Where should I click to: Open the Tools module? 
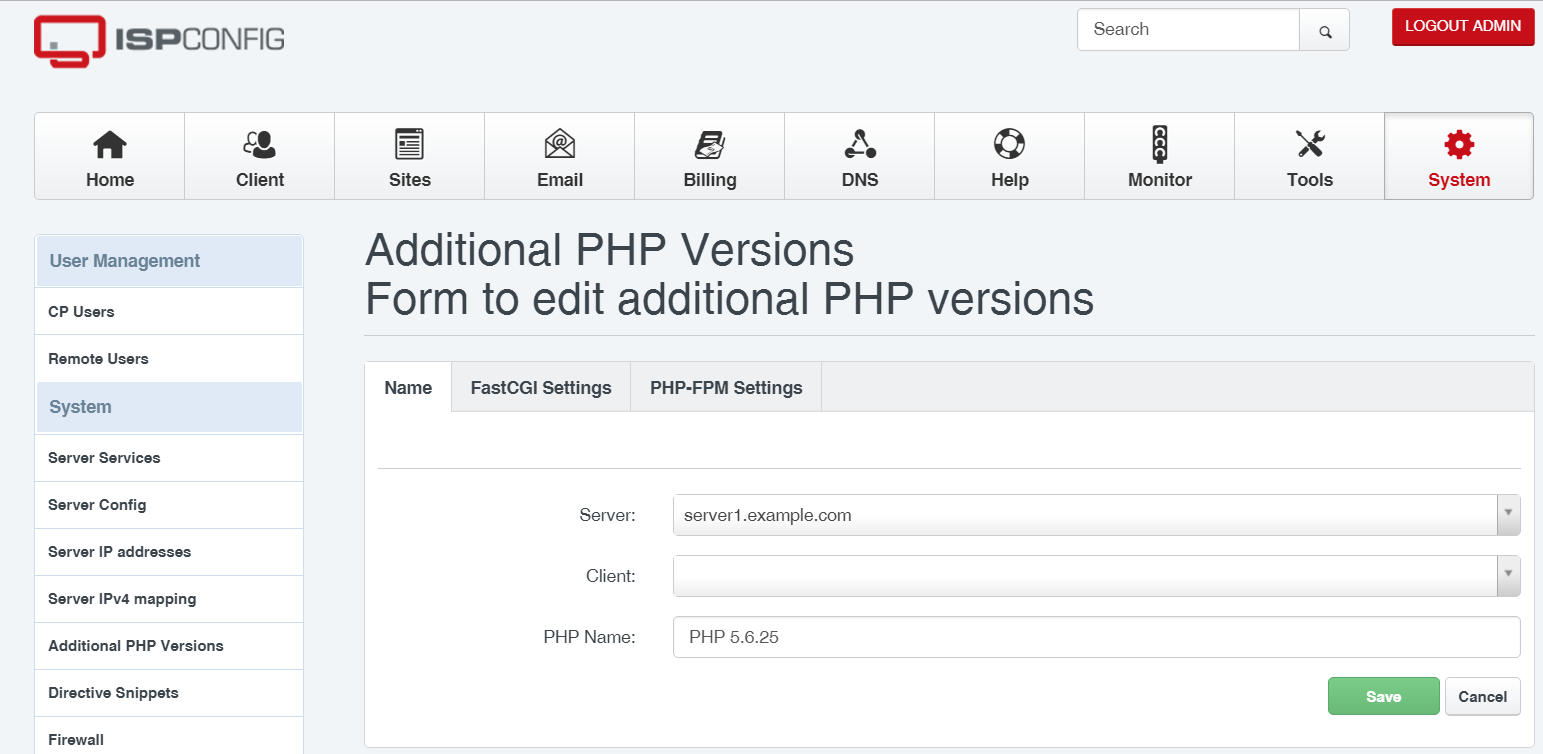(1310, 157)
